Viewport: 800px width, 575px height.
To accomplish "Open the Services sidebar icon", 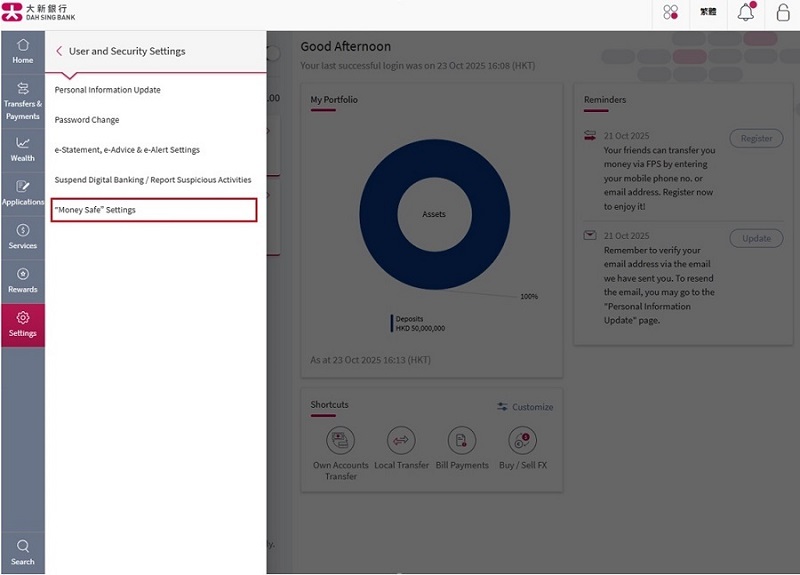I will coord(22,237).
